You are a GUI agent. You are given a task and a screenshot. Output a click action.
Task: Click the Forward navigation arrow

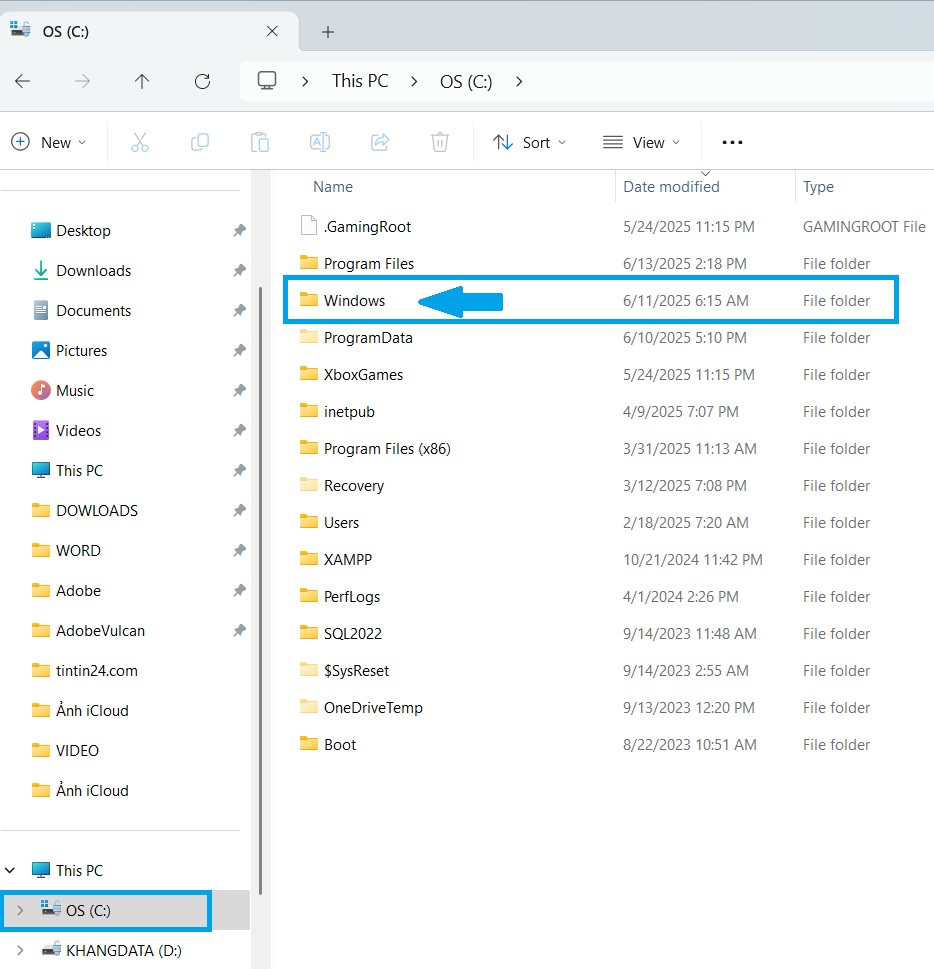(82, 82)
